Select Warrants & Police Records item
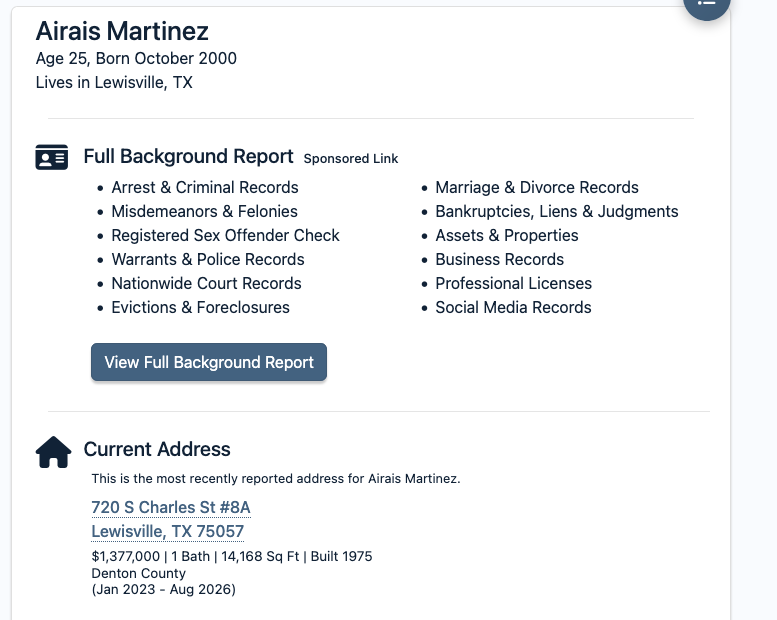The image size is (777, 620). click(208, 260)
